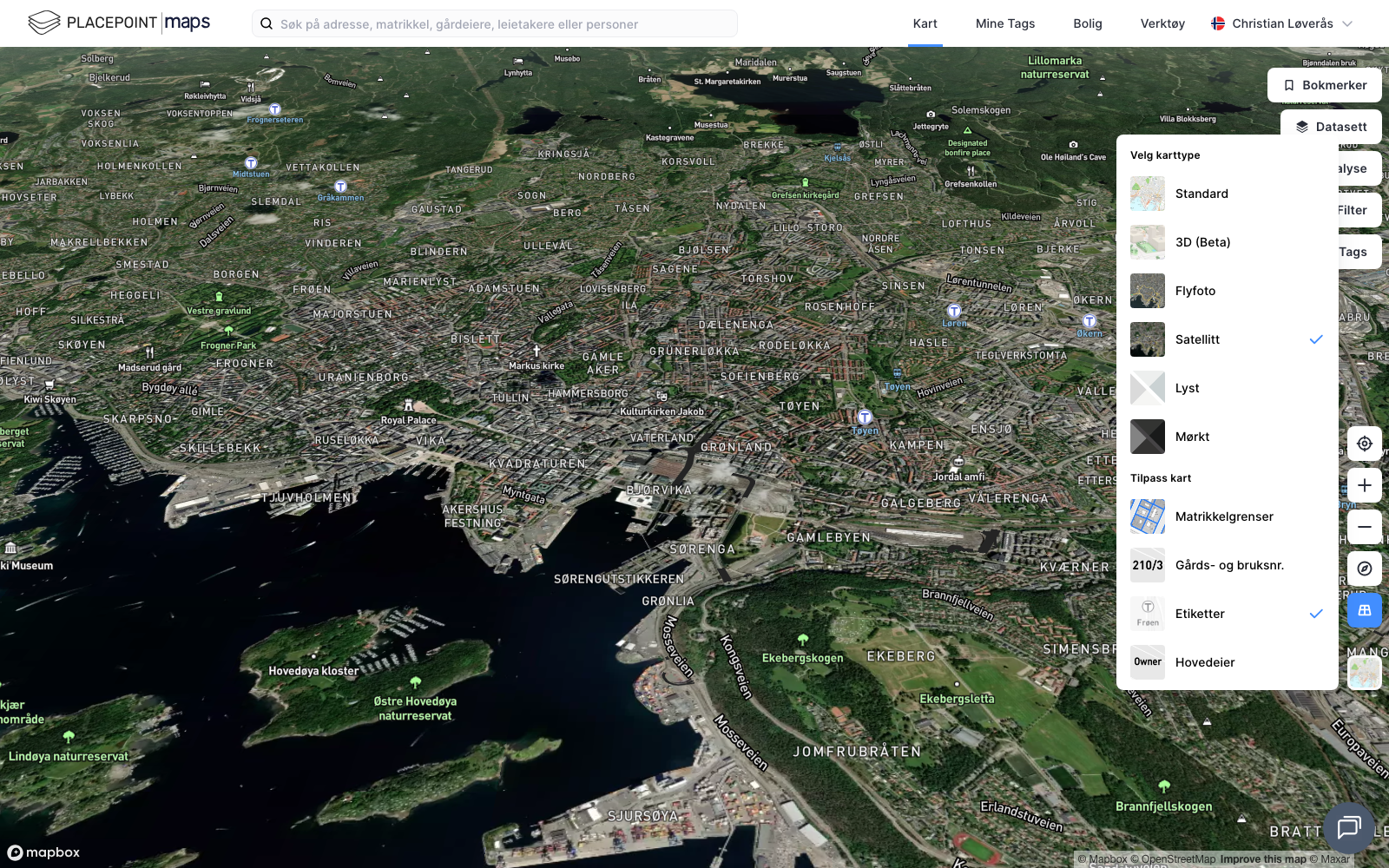The image size is (1389, 868).
Task: Click the Norwegian flag icon
Action: click(x=1218, y=23)
